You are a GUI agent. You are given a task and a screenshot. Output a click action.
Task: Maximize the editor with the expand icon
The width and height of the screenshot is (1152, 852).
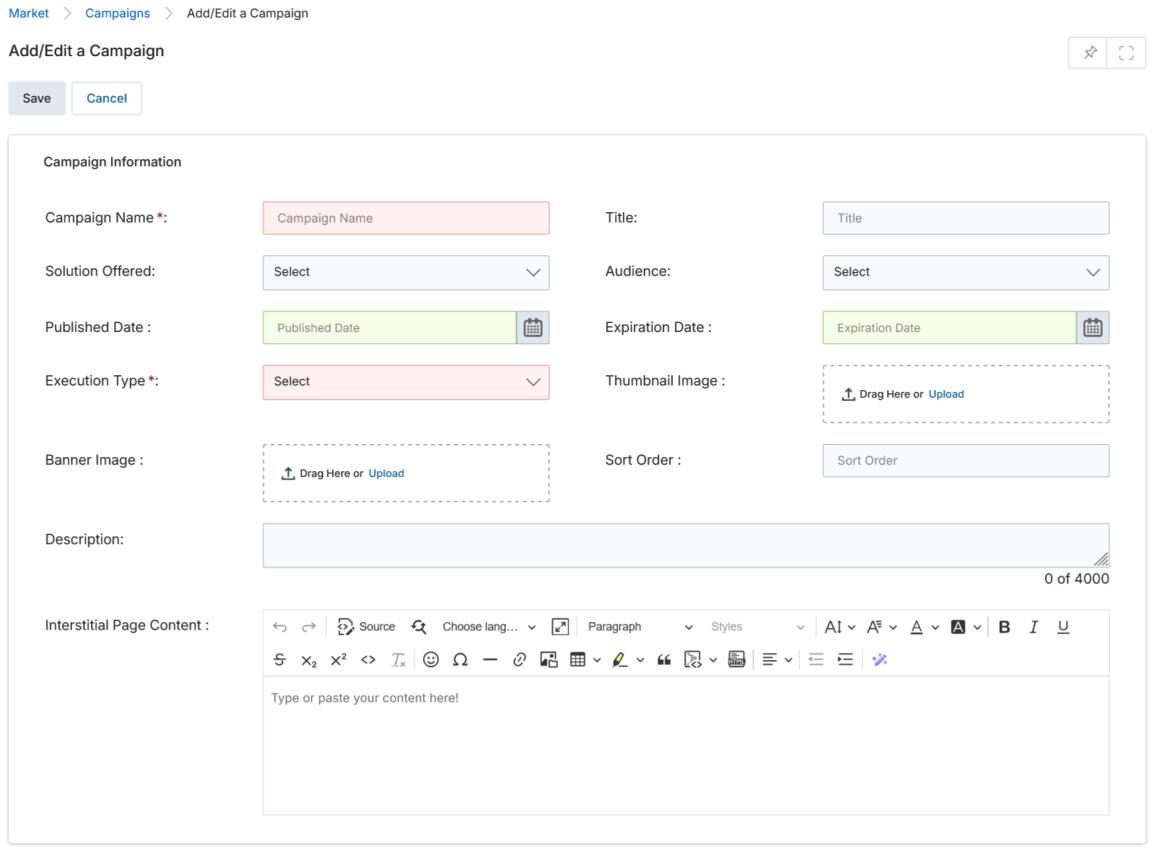tap(560, 627)
